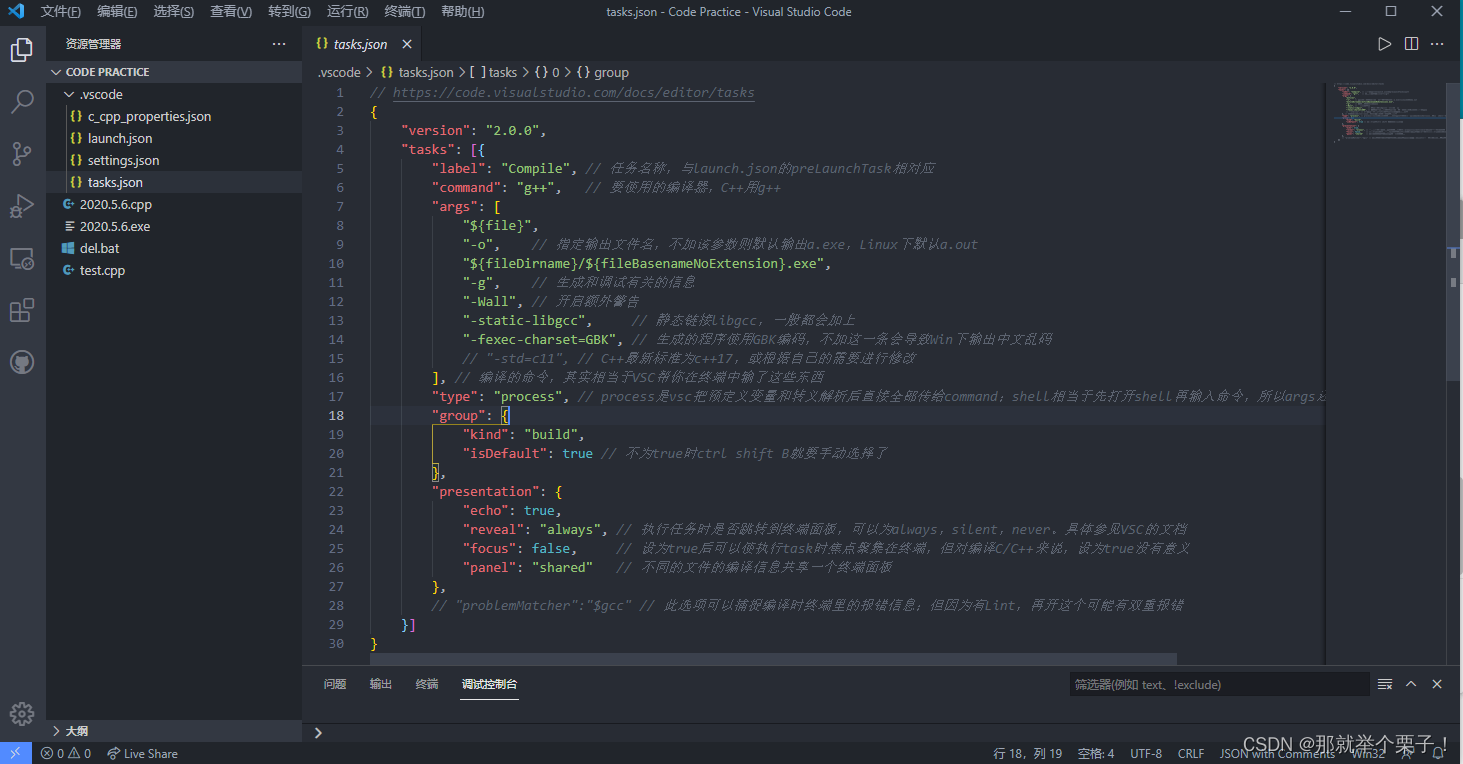Expand the 大纲 outline section
The width and height of the screenshot is (1463, 764).
pyautogui.click(x=174, y=731)
